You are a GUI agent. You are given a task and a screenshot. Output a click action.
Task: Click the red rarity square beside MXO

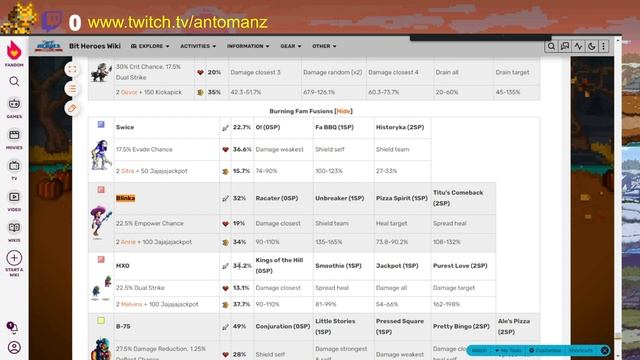101,259
